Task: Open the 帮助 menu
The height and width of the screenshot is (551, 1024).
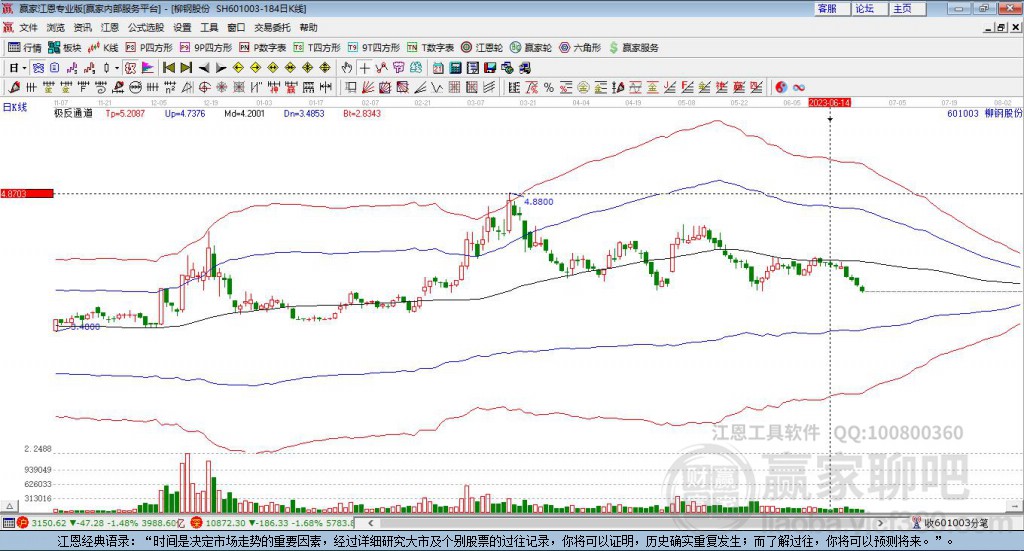Action: pos(308,27)
